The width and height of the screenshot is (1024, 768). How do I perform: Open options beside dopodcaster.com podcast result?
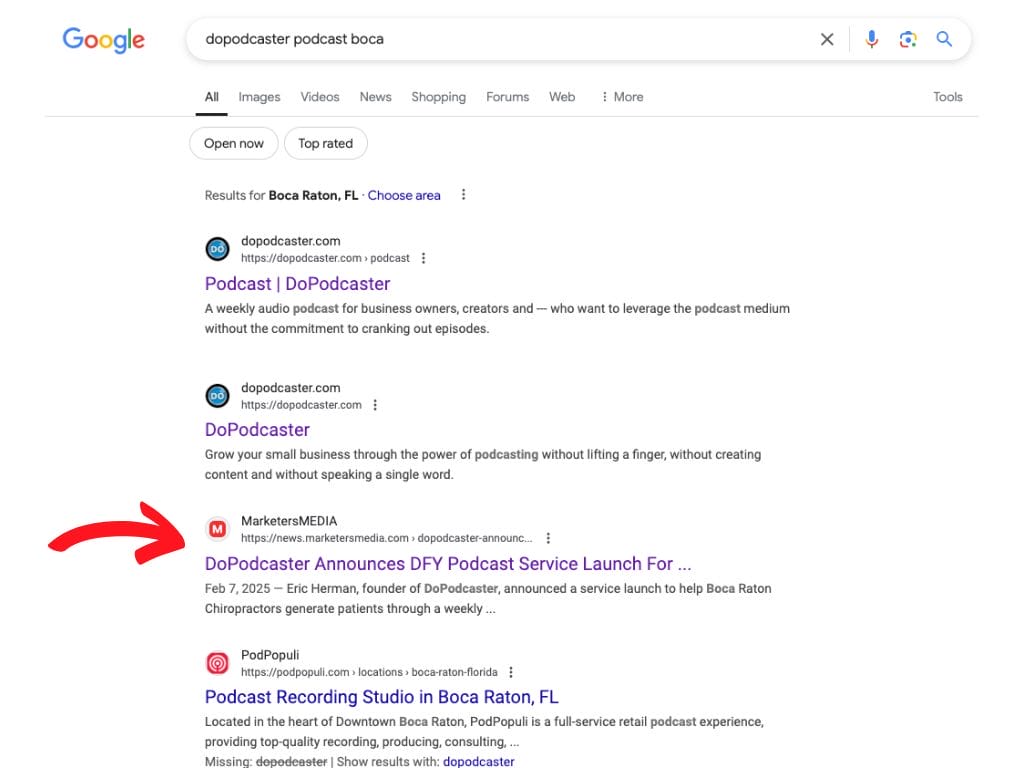tap(423, 258)
